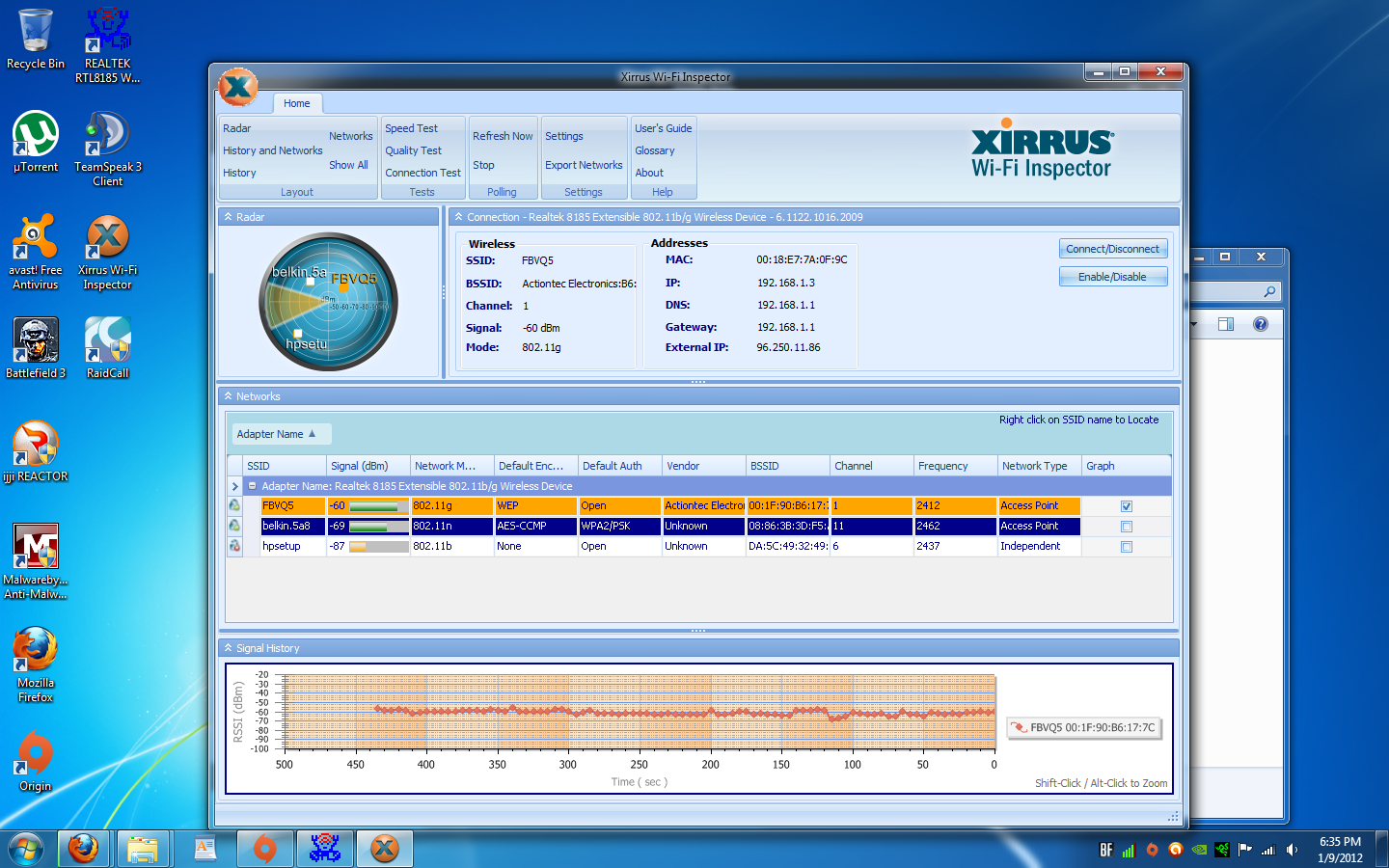The height and width of the screenshot is (868, 1389).
Task: Launch Mozilla Firefox from the taskbar
Action: point(84,849)
